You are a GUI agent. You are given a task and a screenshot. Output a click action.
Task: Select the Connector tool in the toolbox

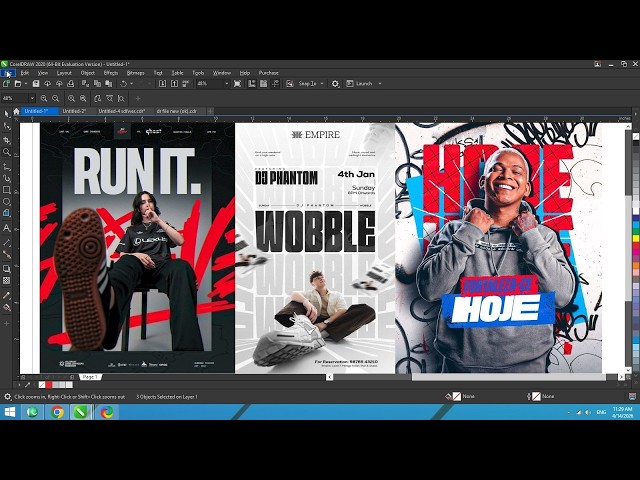pyautogui.click(x=7, y=254)
